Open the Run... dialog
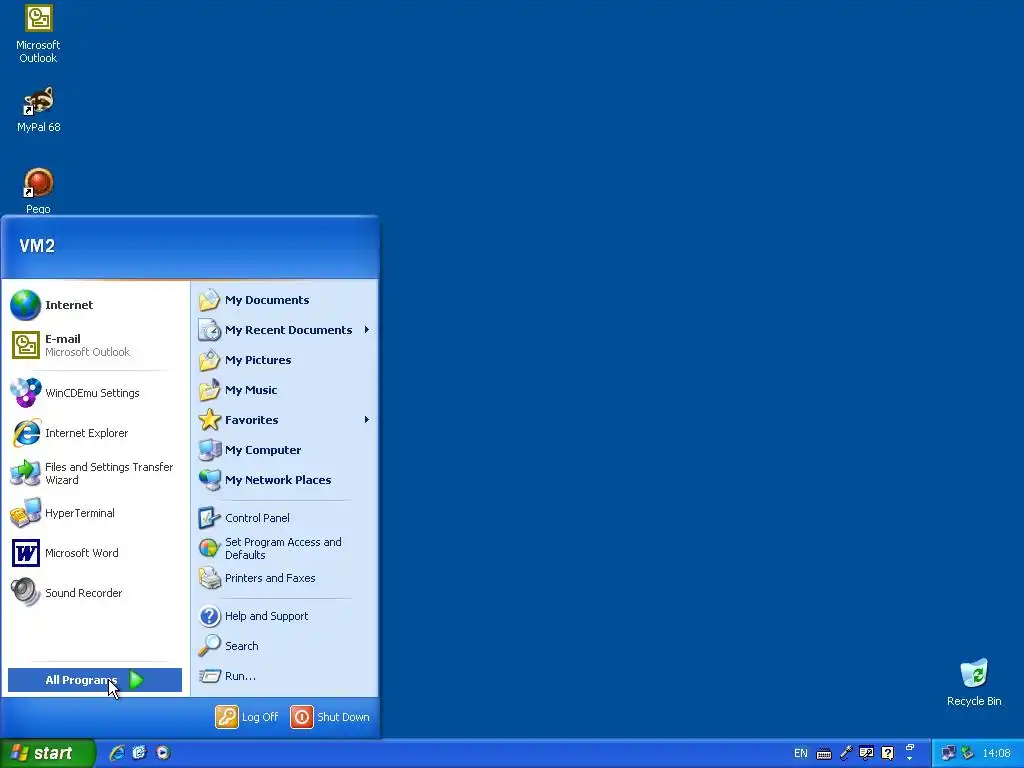The image size is (1024, 768). 285,676
